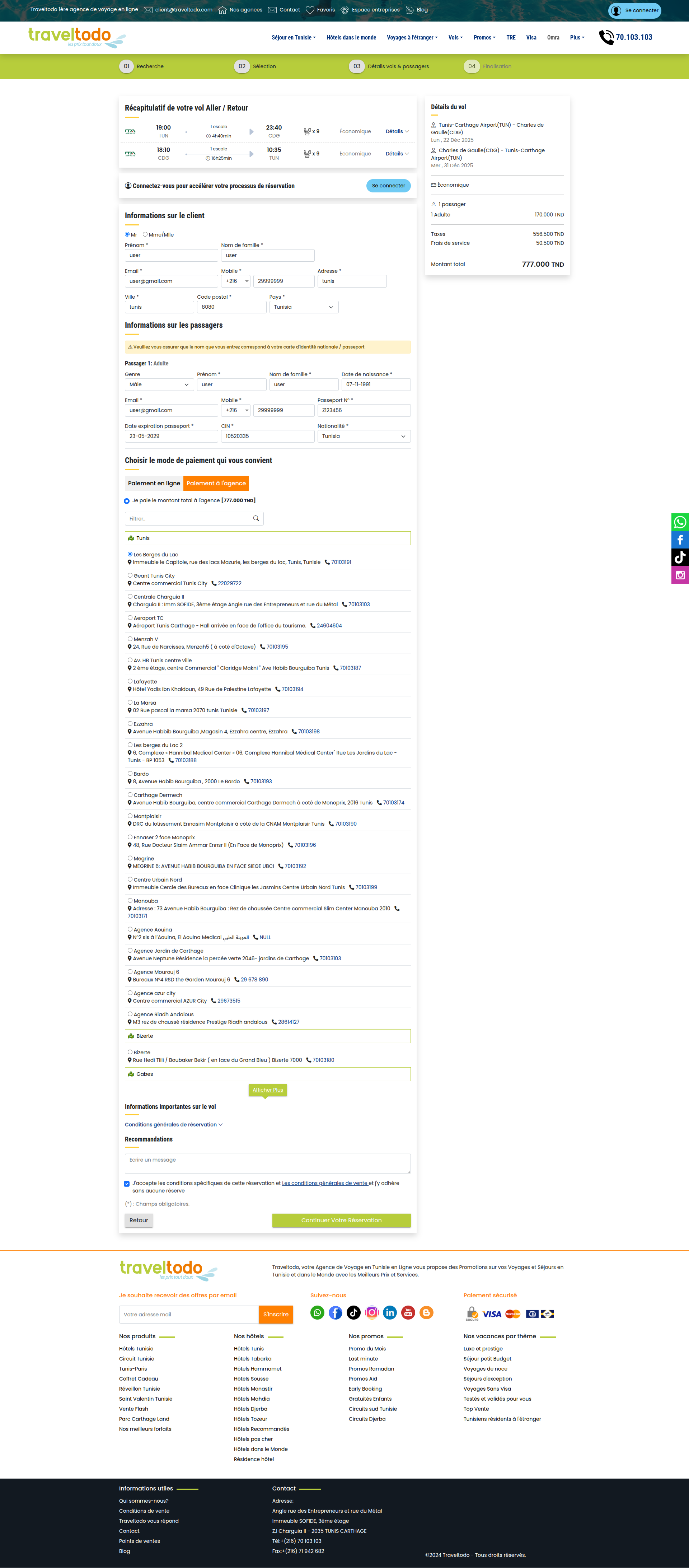Image resolution: width=689 pixels, height=1568 pixels.
Task: Open the Pays dropdown showing Tunisia
Action: 304,307
